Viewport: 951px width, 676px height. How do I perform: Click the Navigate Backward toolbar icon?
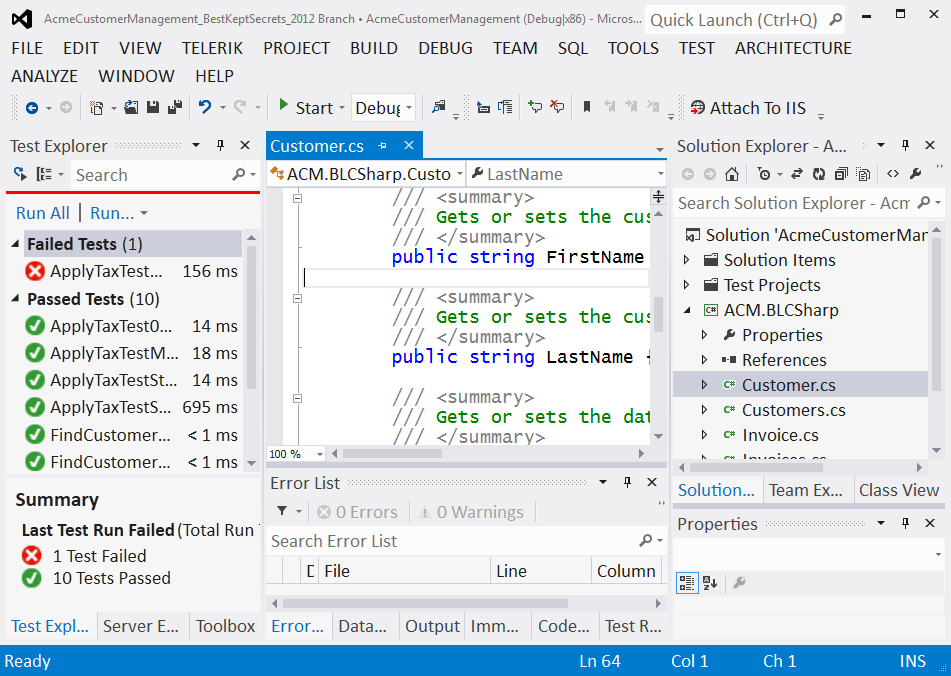[x=32, y=108]
